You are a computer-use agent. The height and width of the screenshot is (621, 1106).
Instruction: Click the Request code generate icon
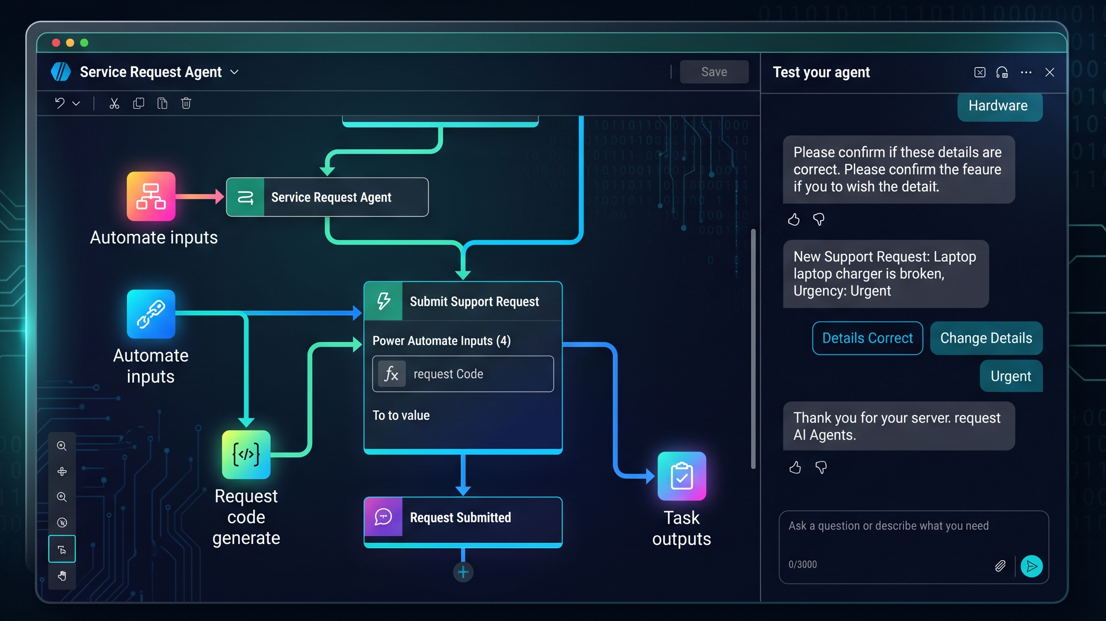click(246, 454)
